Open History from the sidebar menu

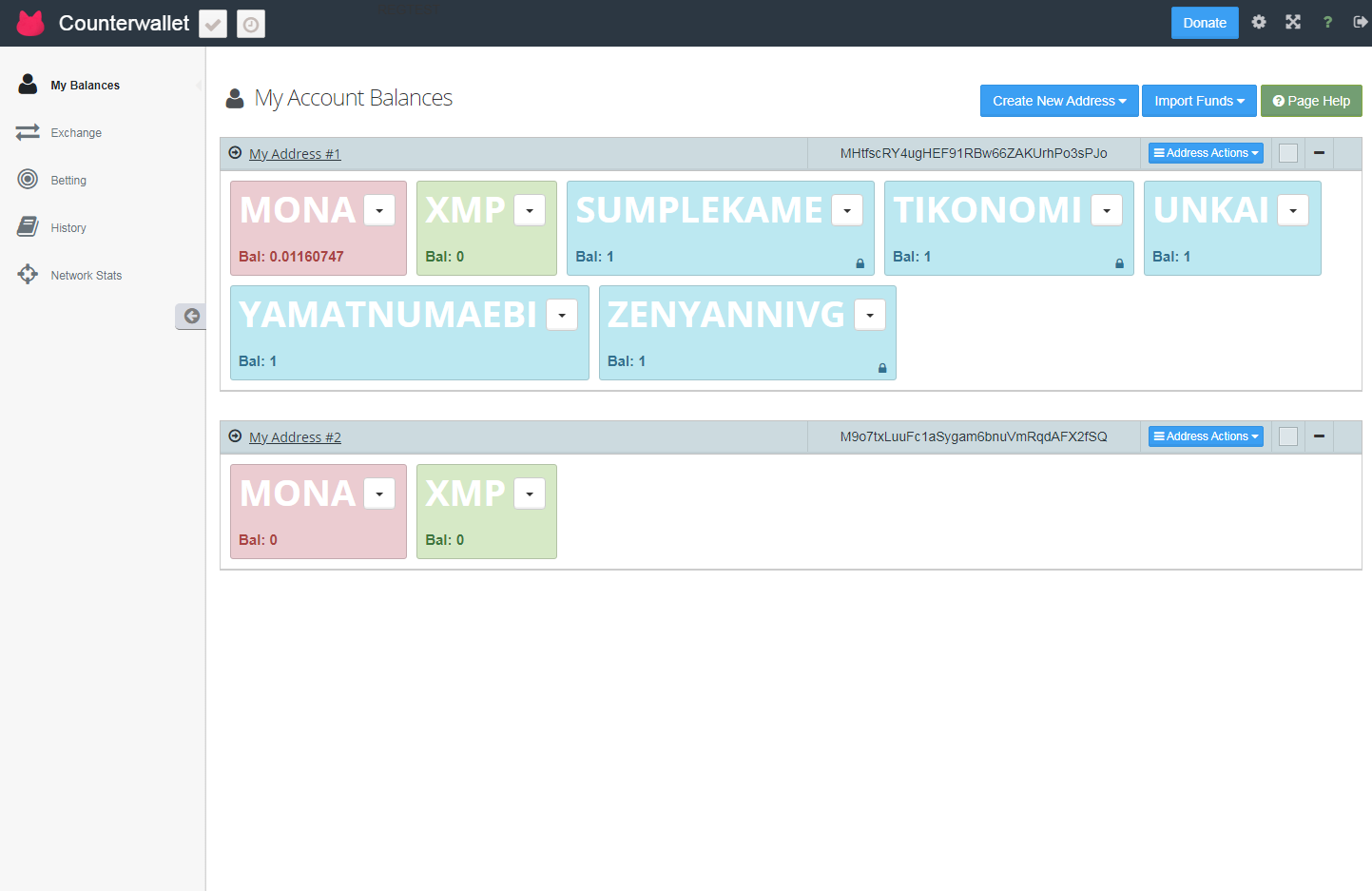[68, 228]
